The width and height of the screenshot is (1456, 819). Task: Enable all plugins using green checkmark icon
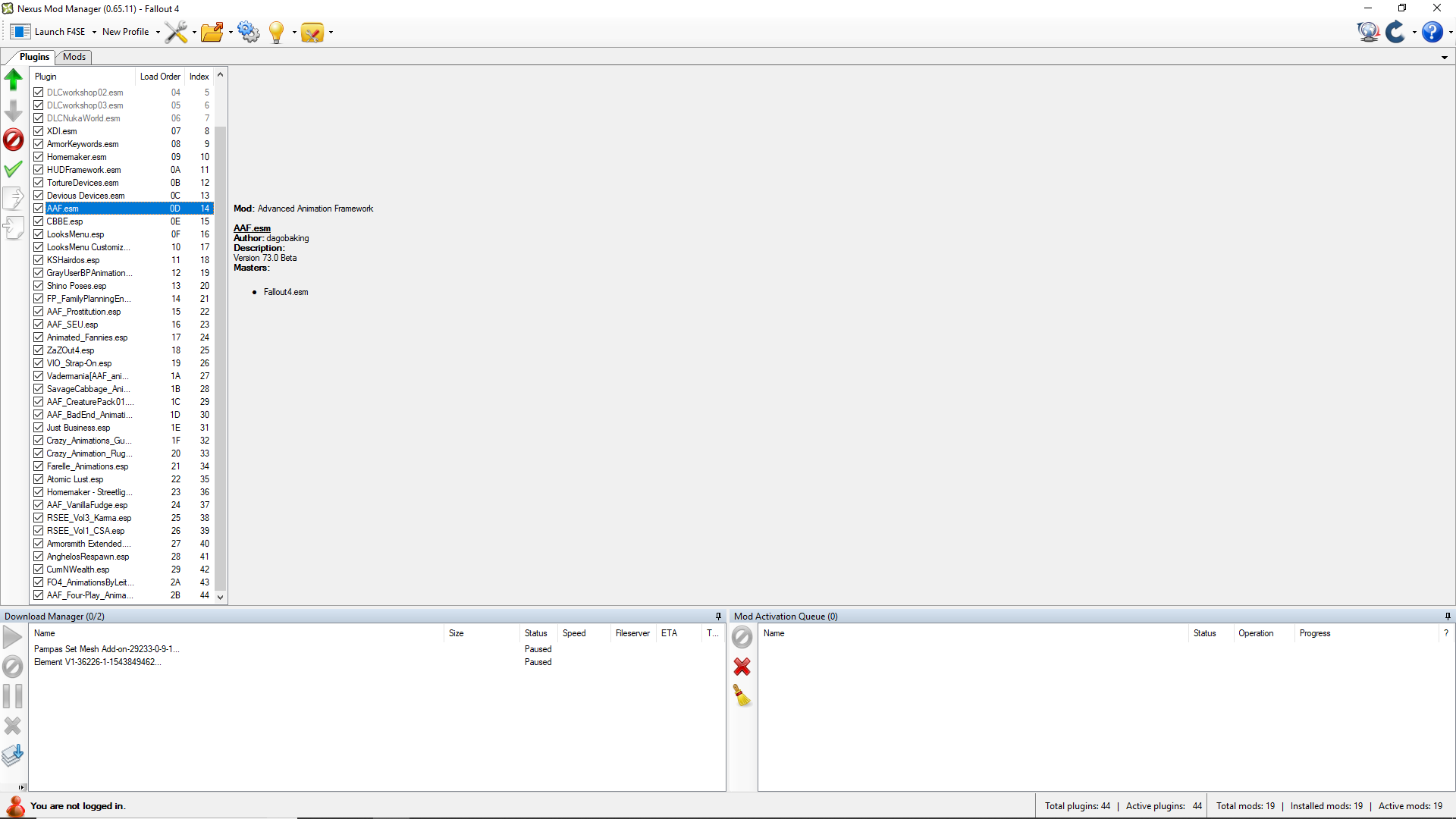pos(14,169)
